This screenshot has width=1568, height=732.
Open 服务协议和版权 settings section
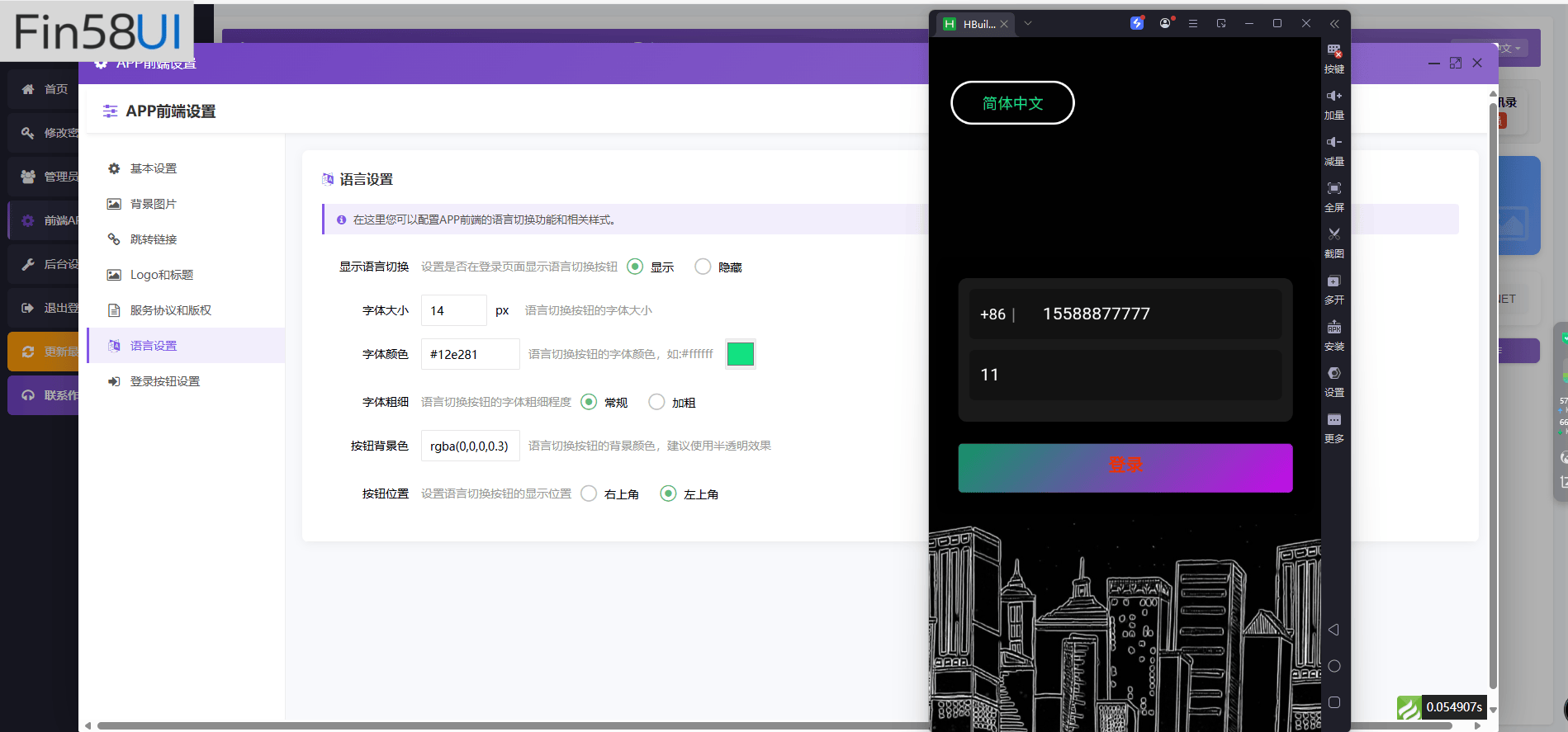coord(186,310)
